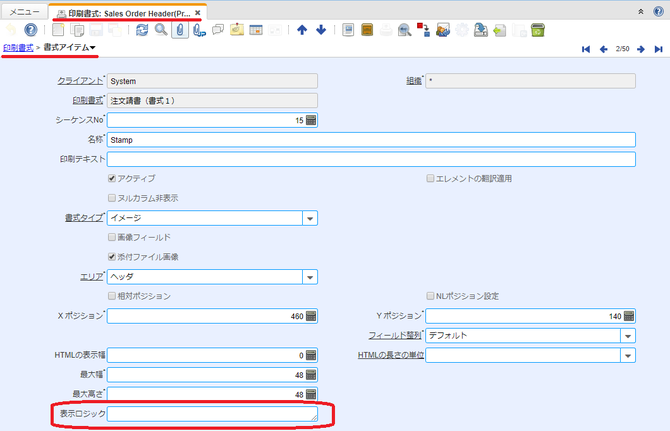Click the 2/50 record counter text
The height and width of the screenshot is (431, 670).
click(622, 49)
